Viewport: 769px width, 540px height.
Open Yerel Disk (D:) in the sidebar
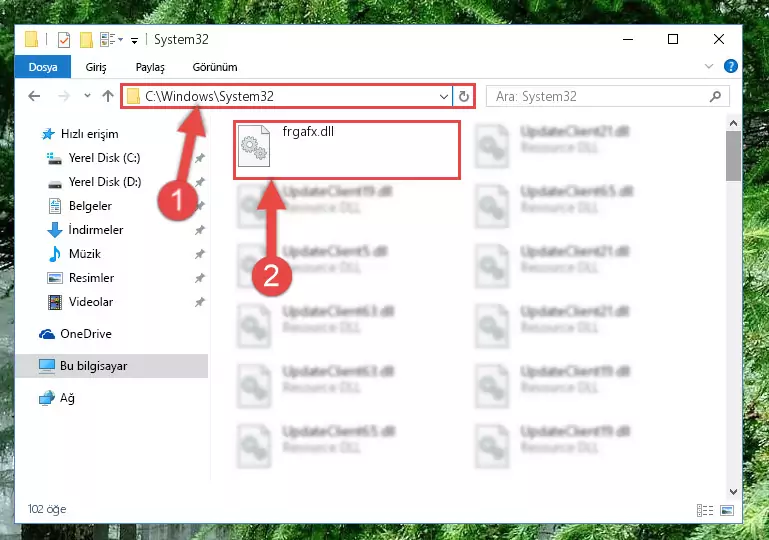[x=104, y=182]
